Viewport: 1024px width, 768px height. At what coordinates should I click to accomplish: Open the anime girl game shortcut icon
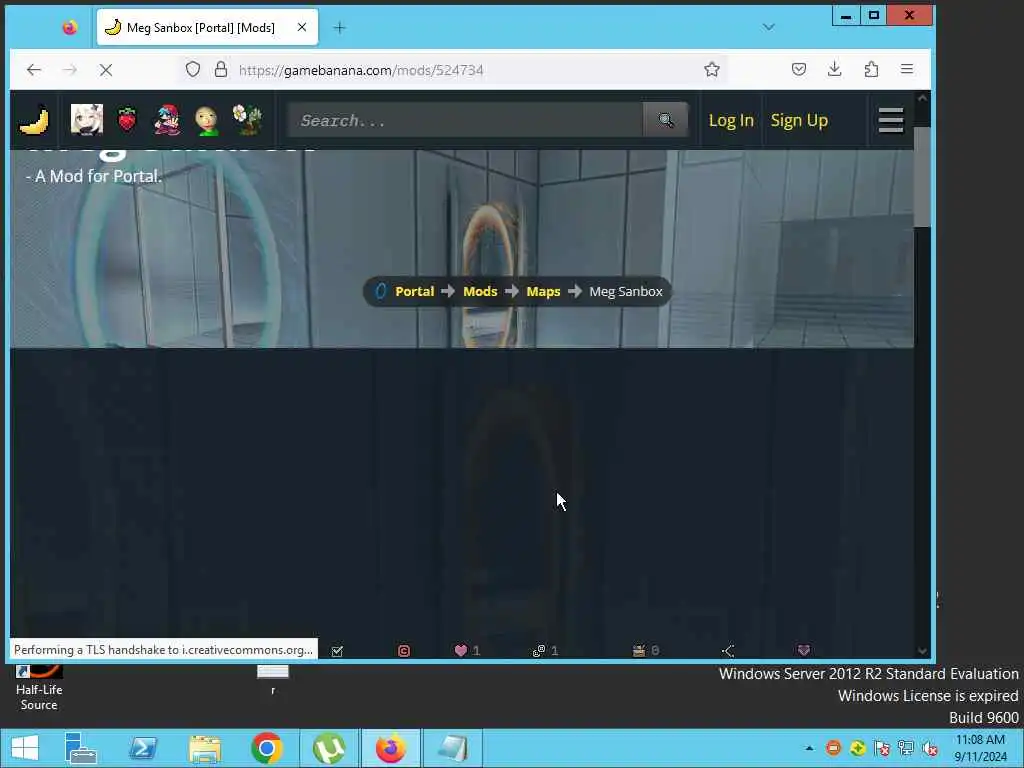pos(87,120)
